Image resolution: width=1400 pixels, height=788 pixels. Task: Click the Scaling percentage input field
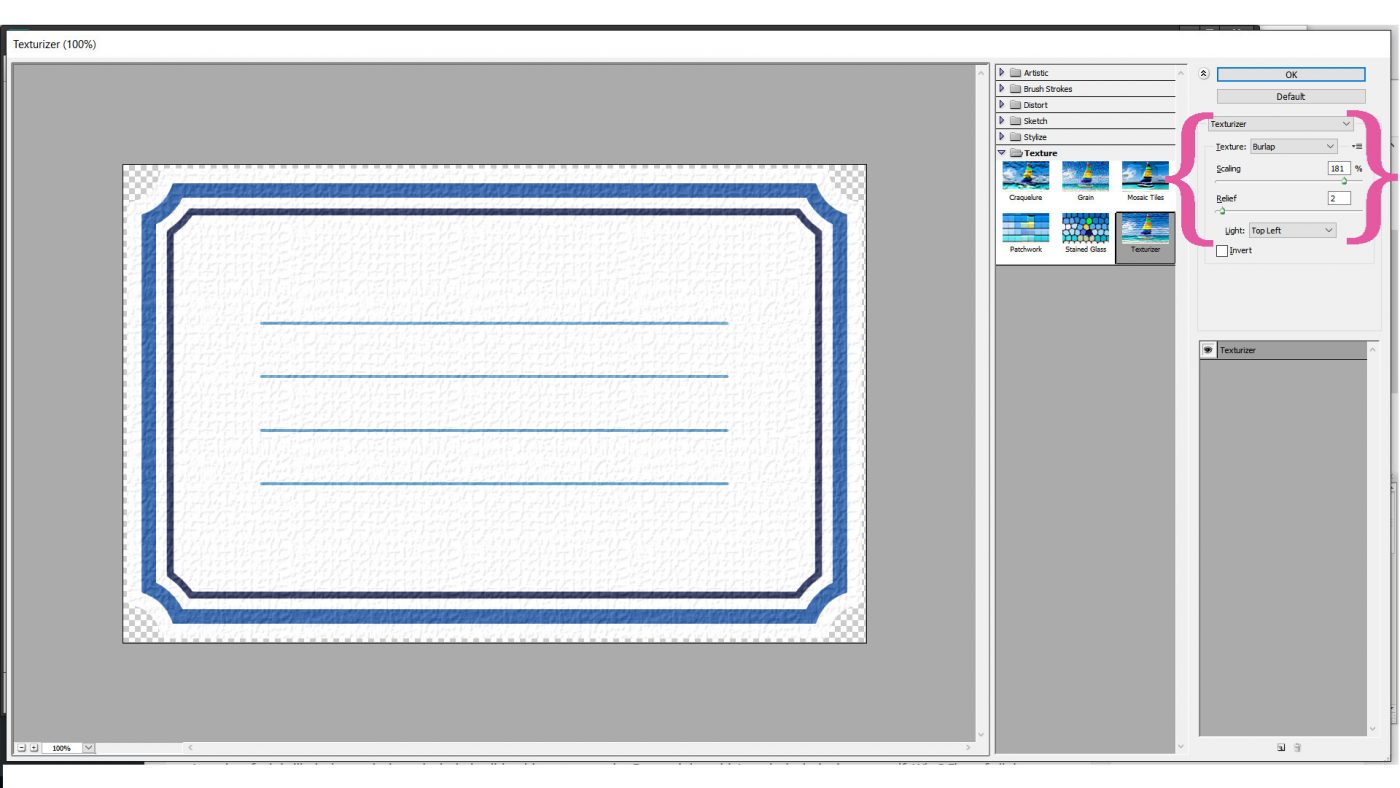[x=1338, y=168]
